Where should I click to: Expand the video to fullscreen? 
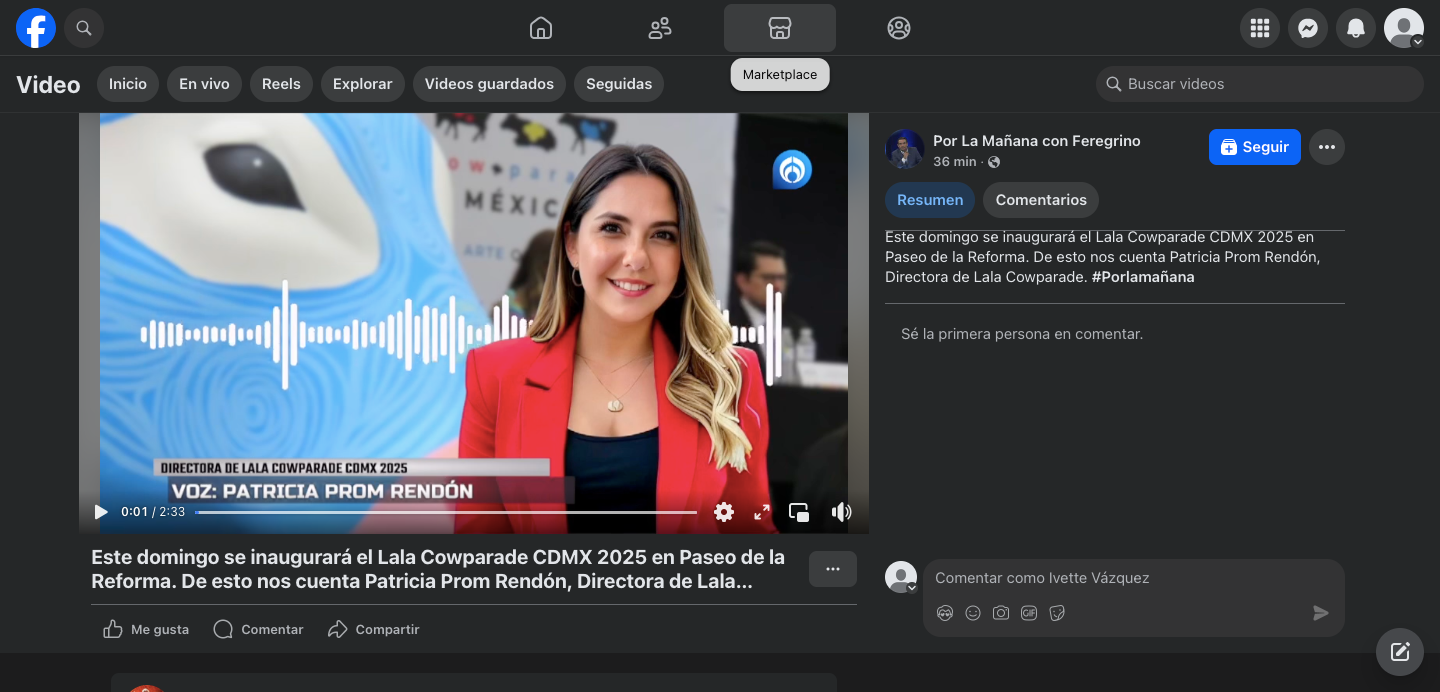[x=762, y=512]
